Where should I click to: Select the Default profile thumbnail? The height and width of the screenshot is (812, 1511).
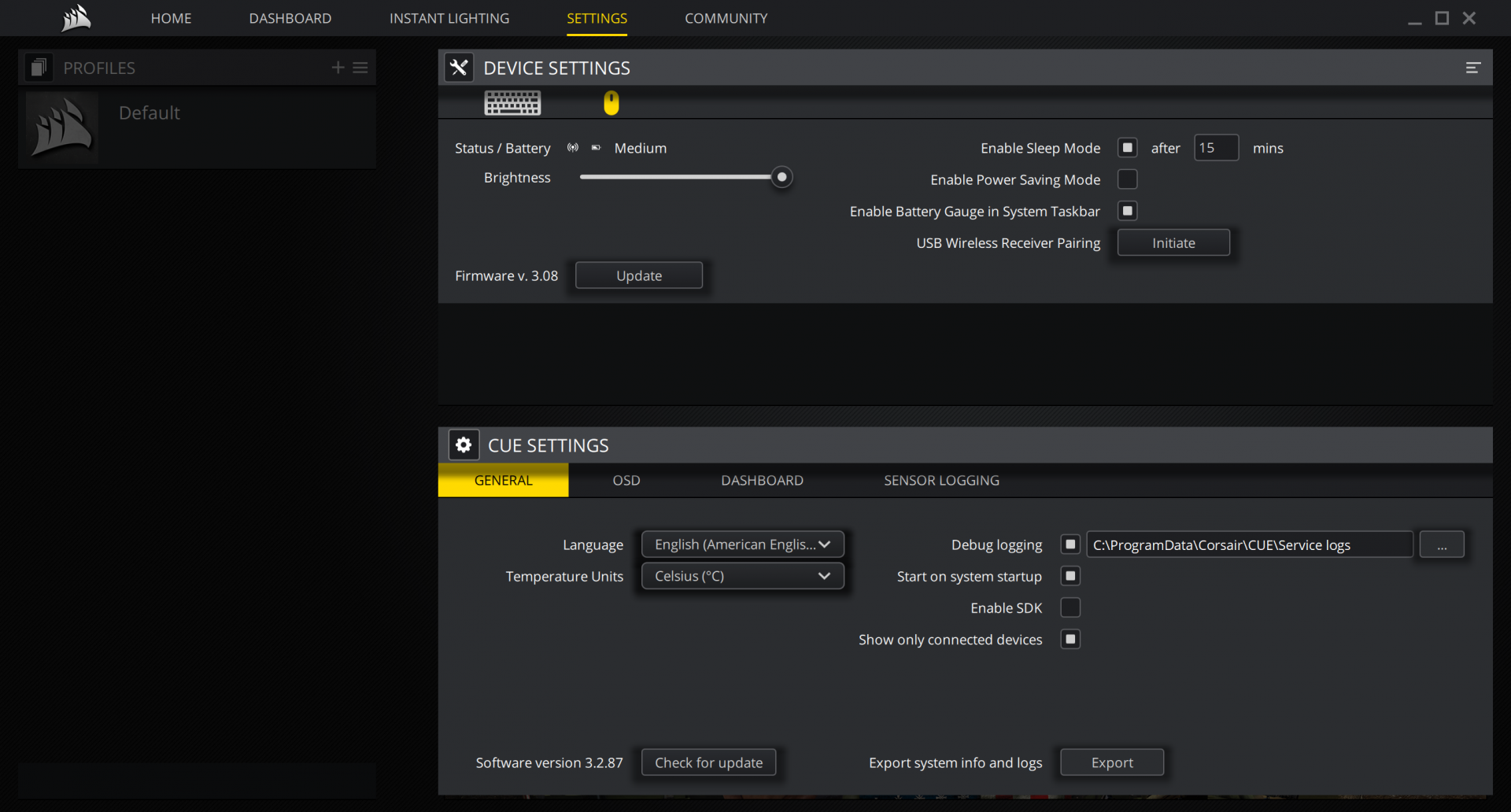62,127
